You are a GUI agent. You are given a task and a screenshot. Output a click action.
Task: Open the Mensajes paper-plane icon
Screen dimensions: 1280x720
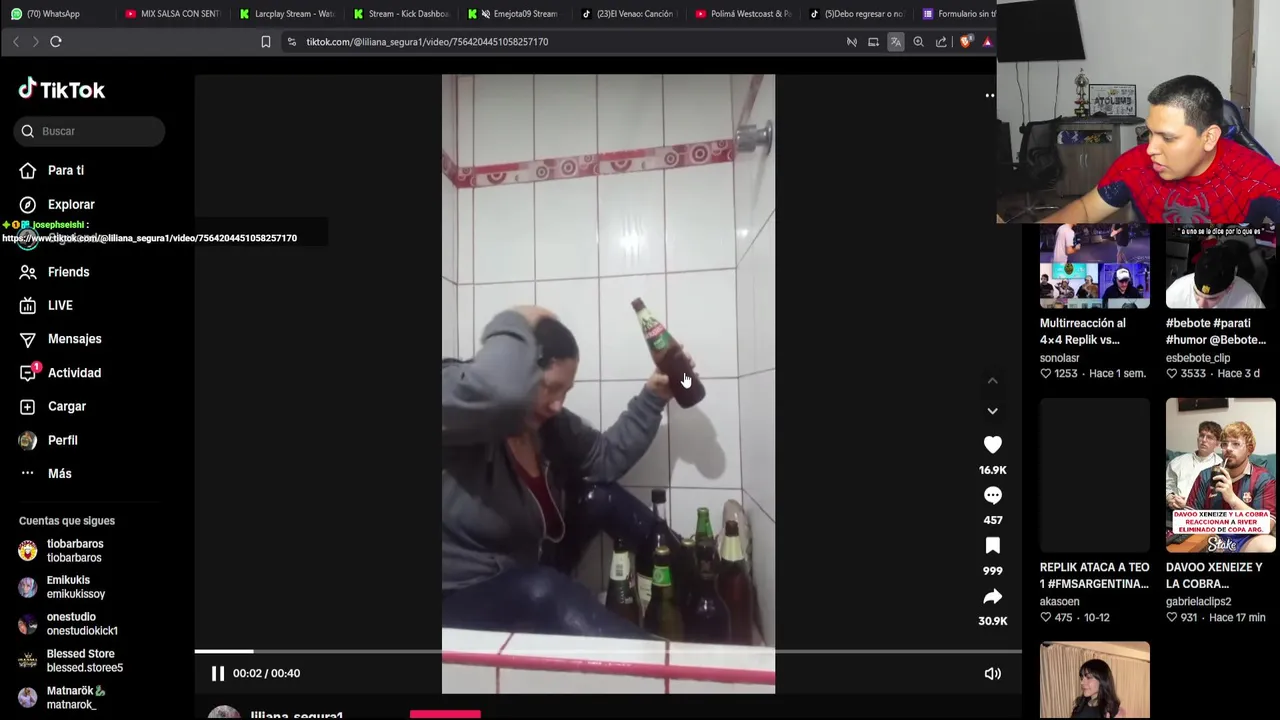pyautogui.click(x=28, y=339)
